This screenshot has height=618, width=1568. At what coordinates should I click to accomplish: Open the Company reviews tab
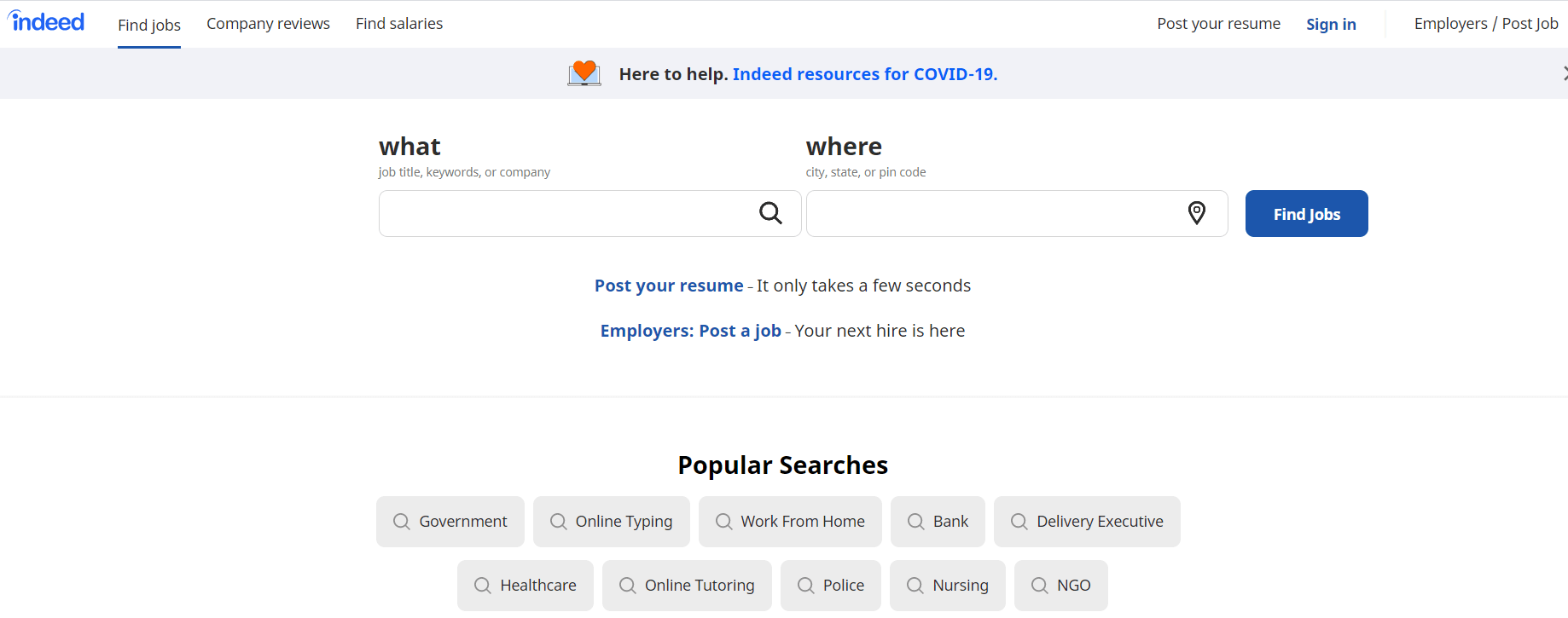coord(268,24)
